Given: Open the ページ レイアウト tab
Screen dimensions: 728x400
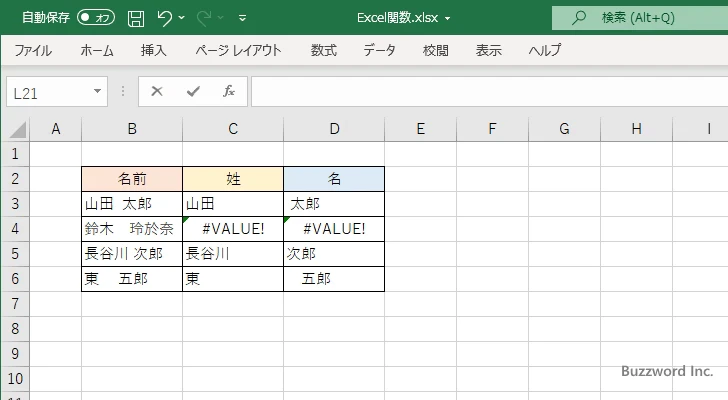Looking at the screenshot, I should 238,50.
